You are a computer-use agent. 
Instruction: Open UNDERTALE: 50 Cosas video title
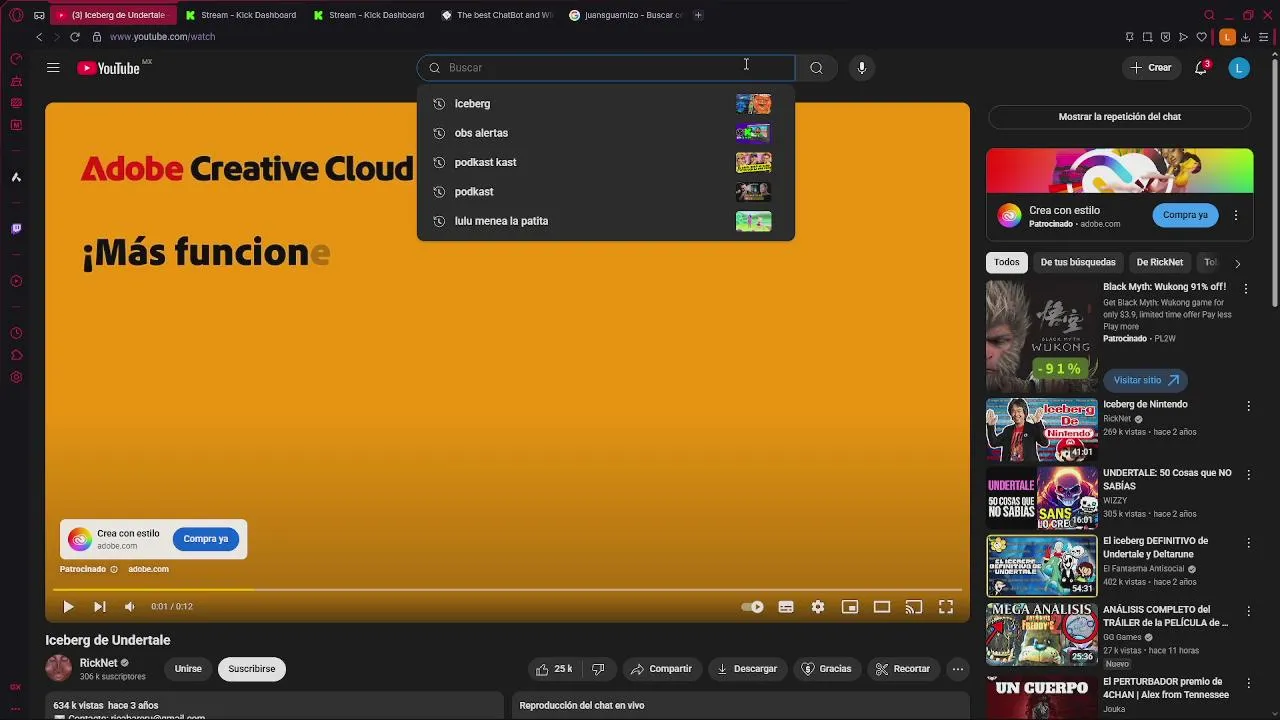pos(1167,479)
